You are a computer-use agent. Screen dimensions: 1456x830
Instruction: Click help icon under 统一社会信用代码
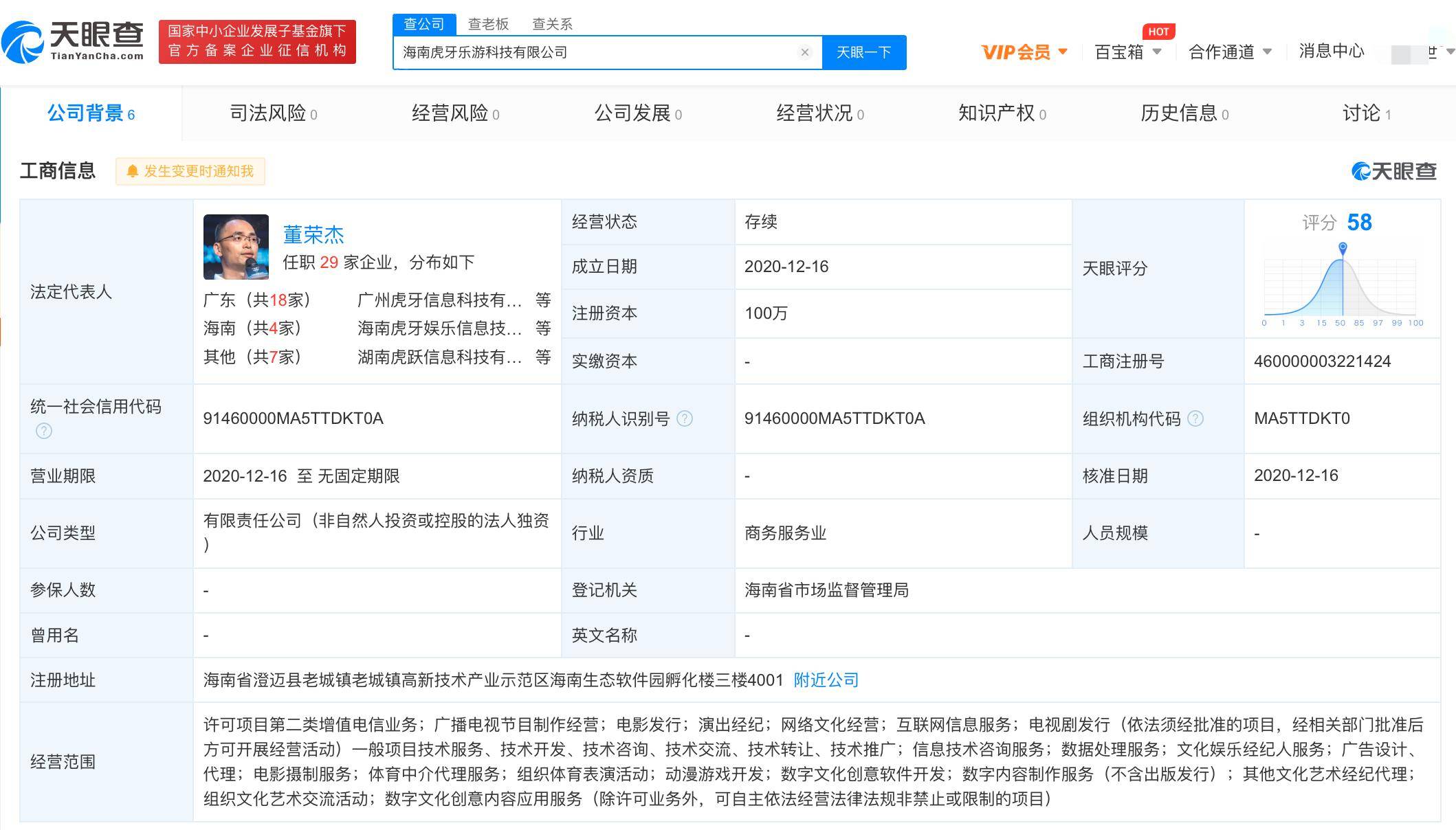pos(44,431)
